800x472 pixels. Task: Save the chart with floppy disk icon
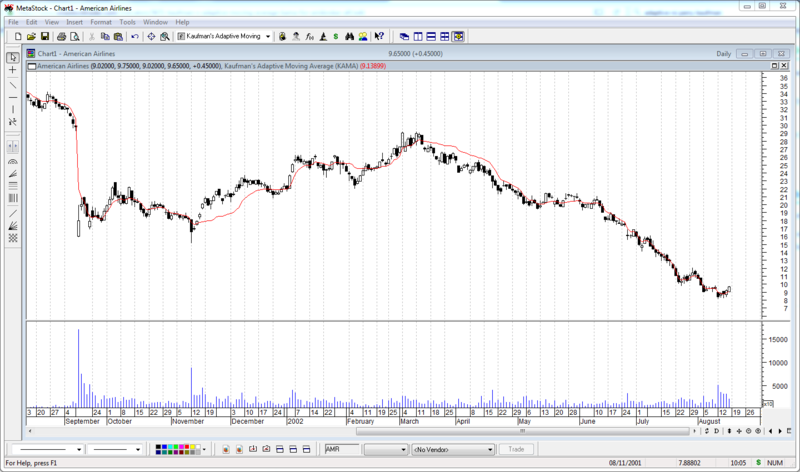click(x=45, y=36)
